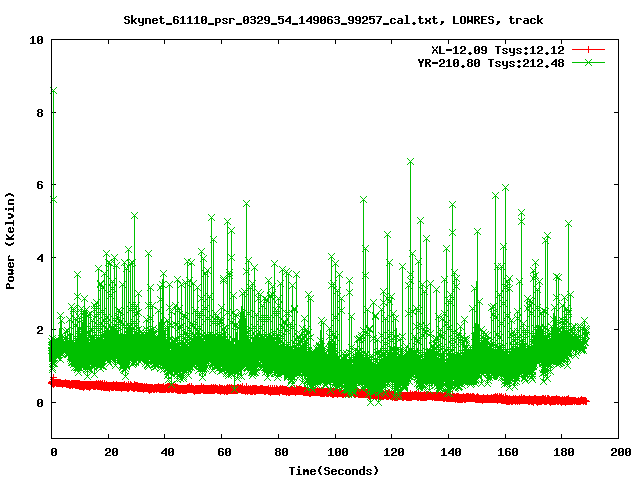Click the 6 tick label on y-axis
The image size is (640, 480).
[39, 185]
